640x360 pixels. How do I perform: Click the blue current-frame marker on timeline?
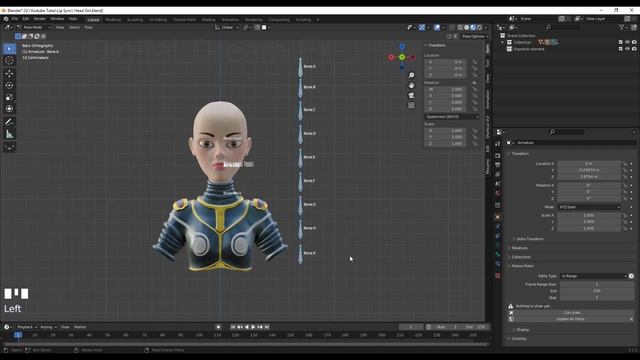point(18,335)
